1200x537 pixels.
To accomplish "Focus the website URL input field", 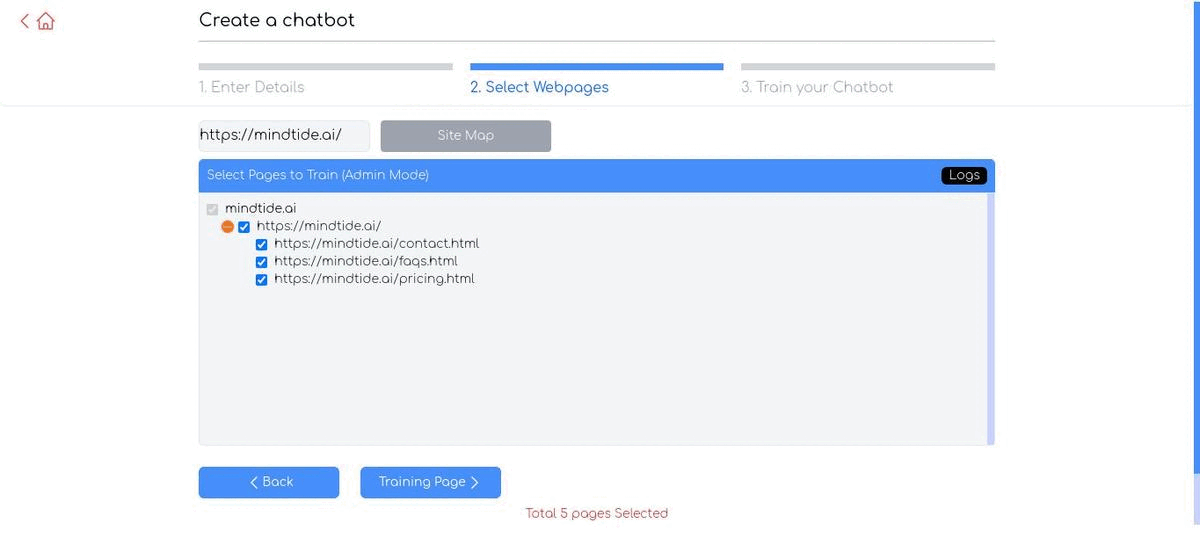I will tap(284, 135).
